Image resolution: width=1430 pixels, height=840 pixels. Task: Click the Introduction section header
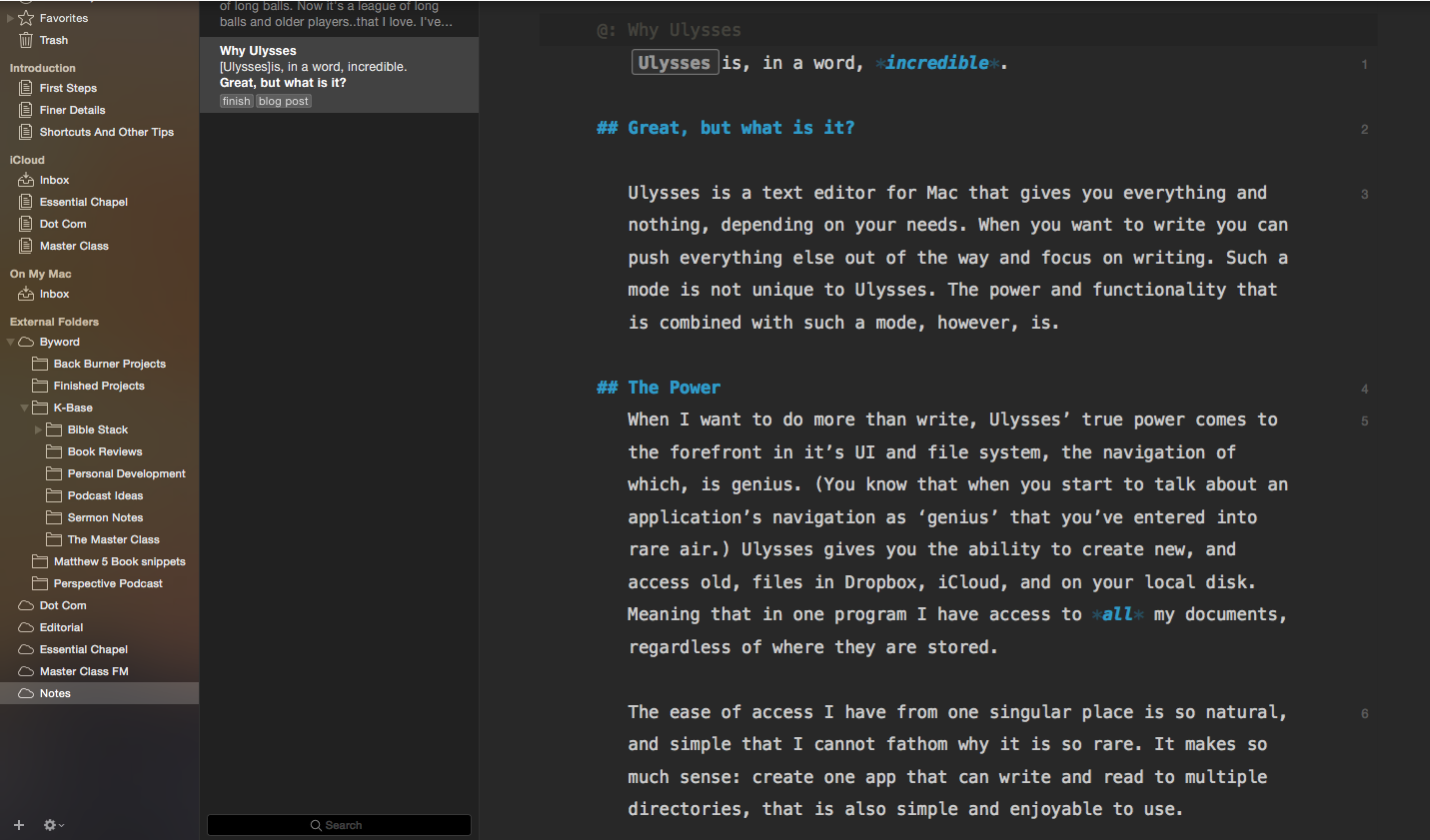(x=43, y=68)
